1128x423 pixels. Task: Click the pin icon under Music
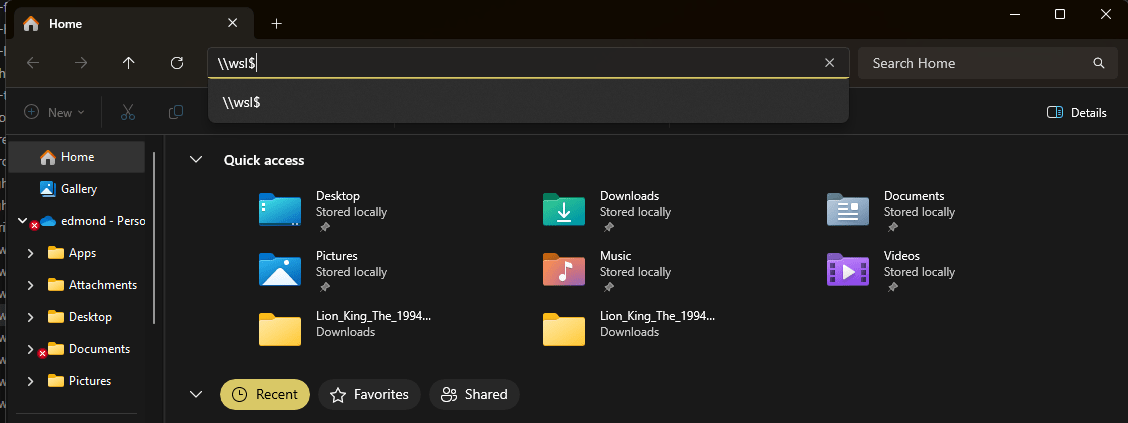[x=609, y=287]
